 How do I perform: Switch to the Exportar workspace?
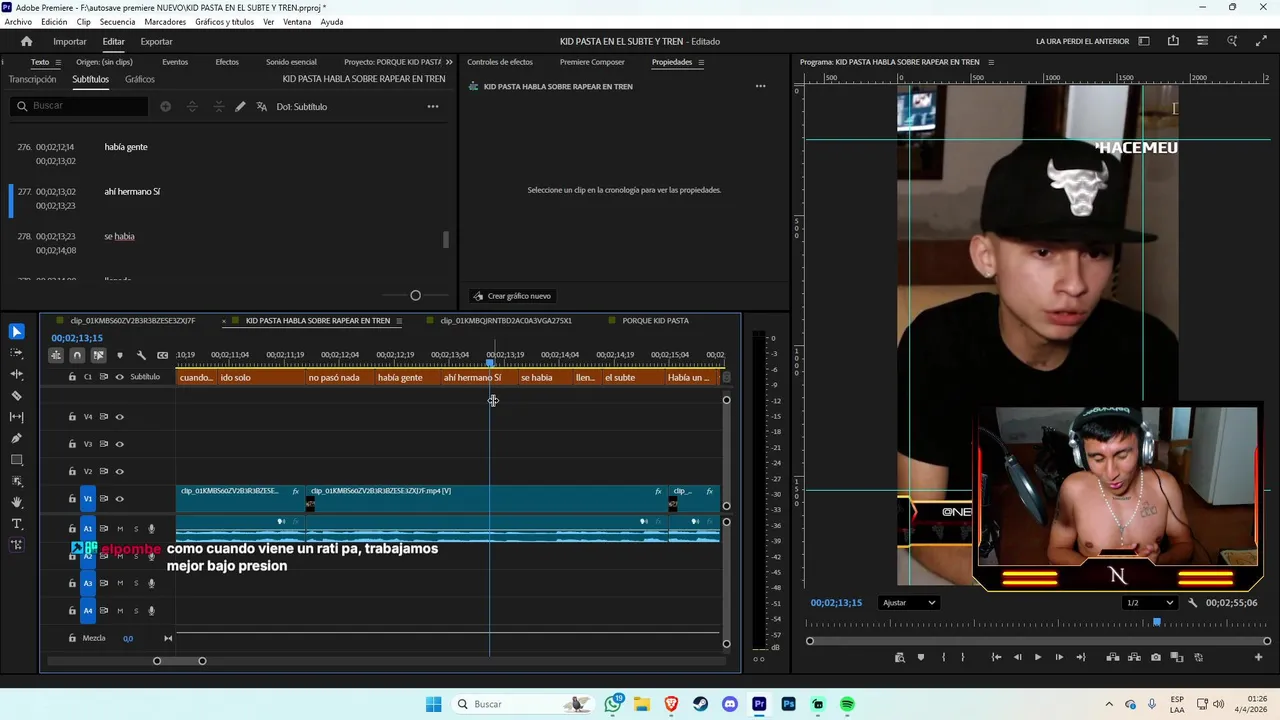[156, 41]
